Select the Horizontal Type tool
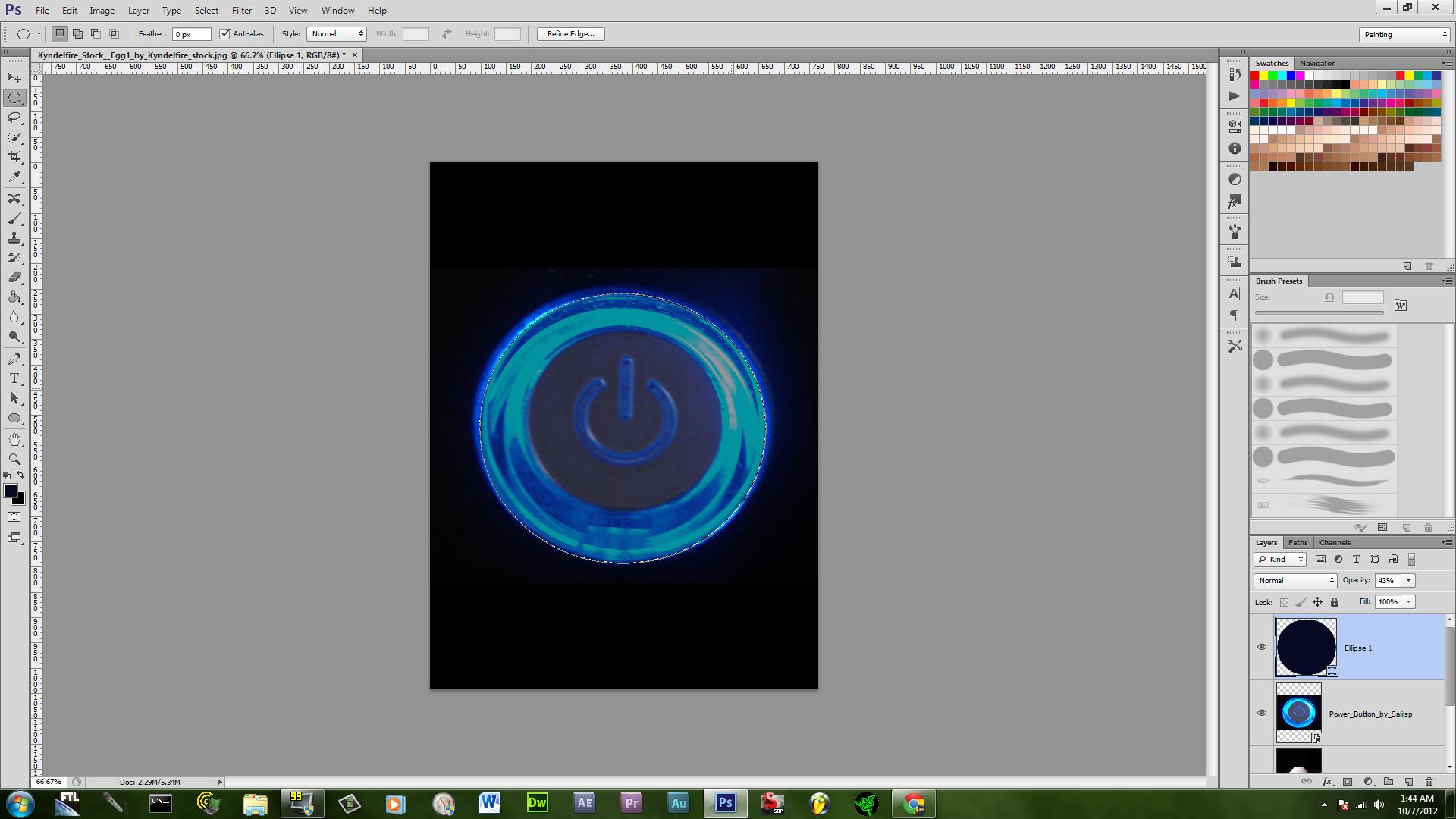Image resolution: width=1456 pixels, height=819 pixels. tap(14, 378)
